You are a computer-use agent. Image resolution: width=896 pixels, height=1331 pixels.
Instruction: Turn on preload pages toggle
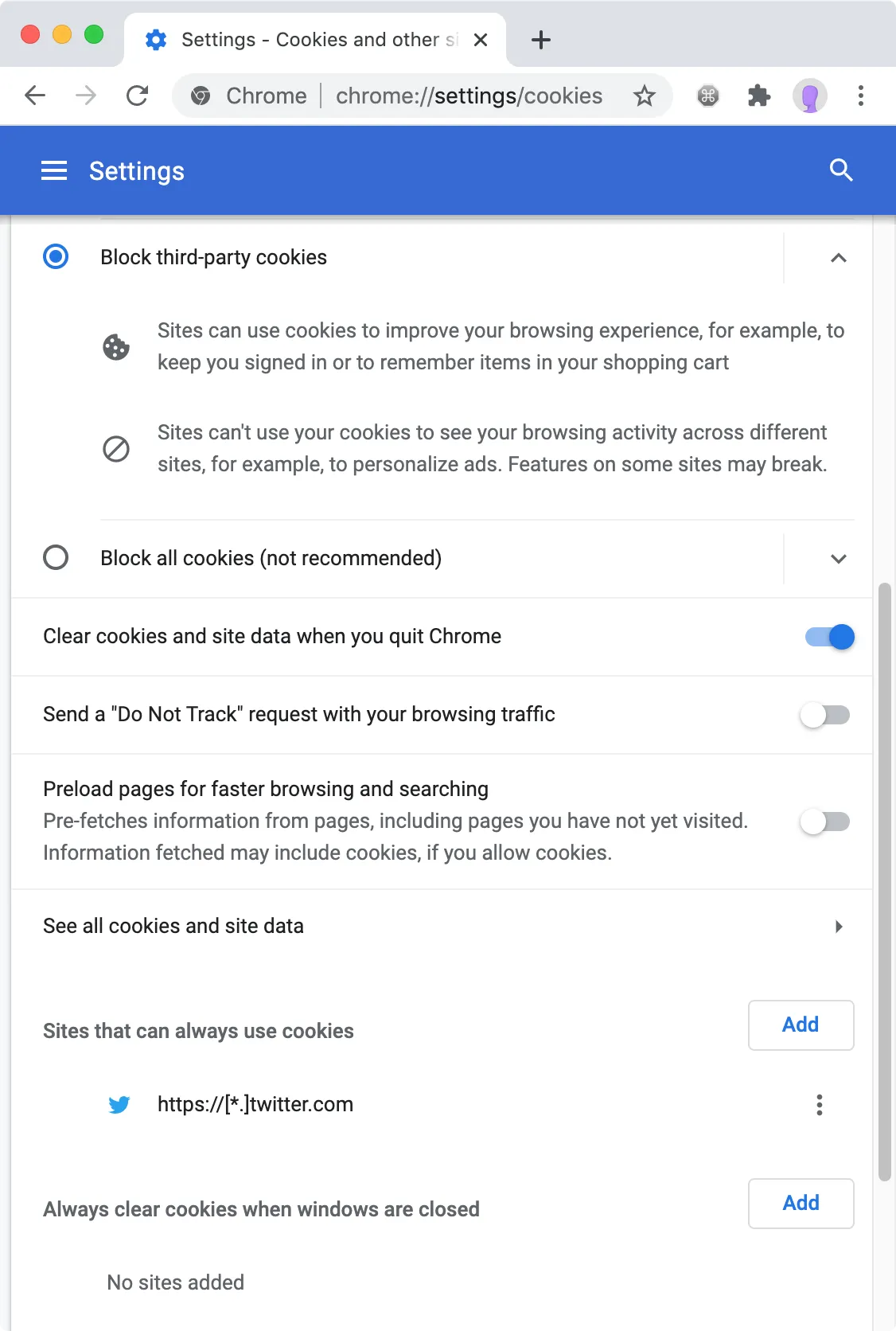pyautogui.click(x=825, y=822)
